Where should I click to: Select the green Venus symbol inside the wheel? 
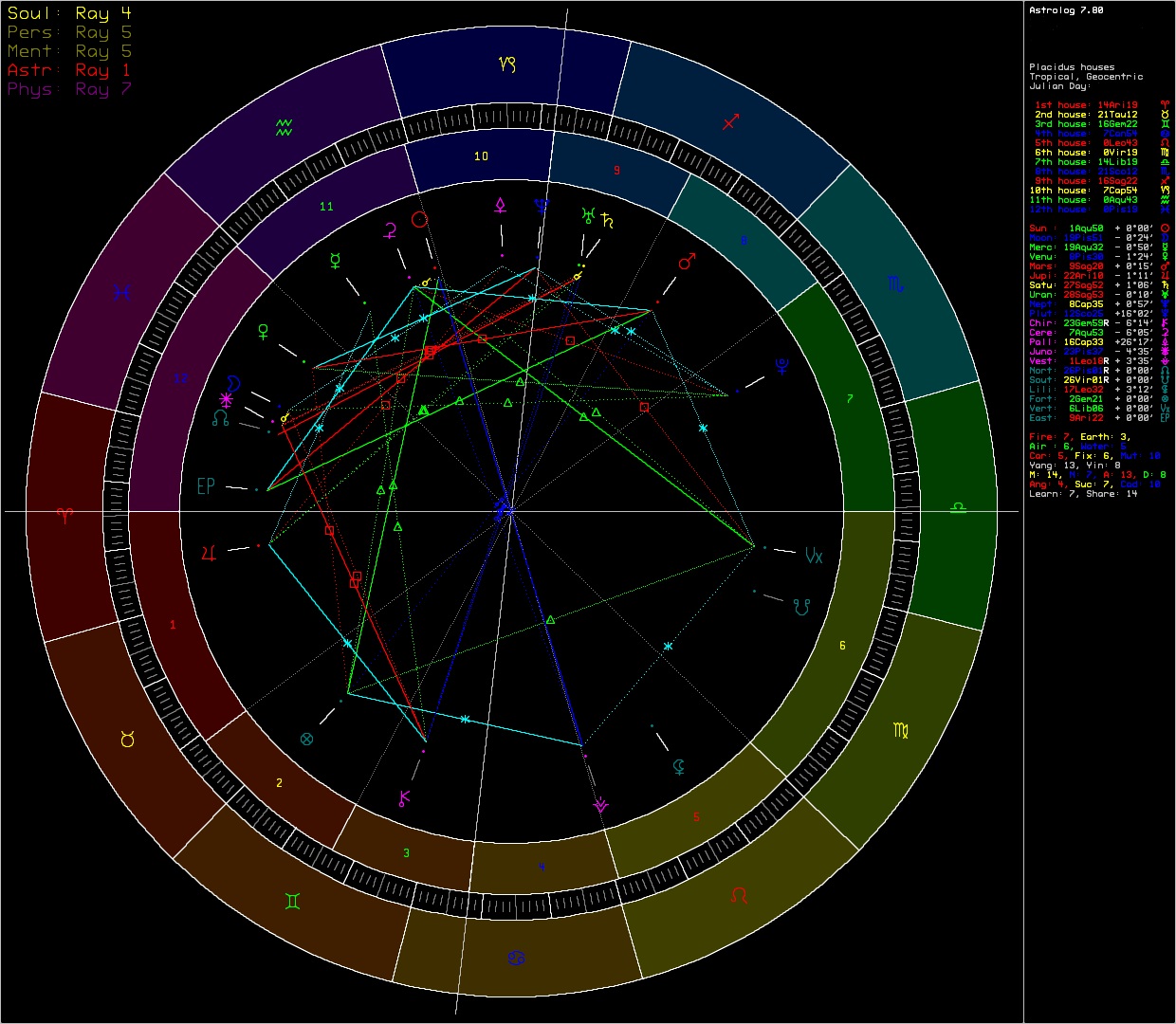[264, 332]
